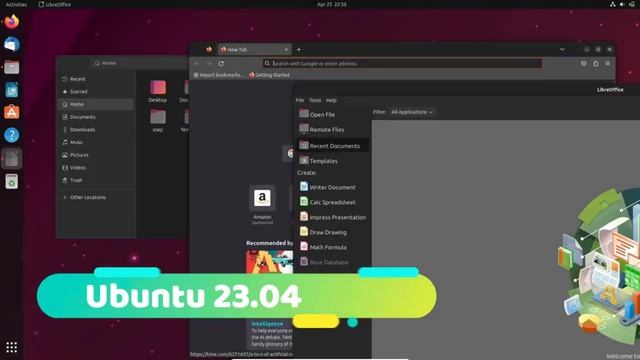Open Getting Started bookmark
The width and height of the screenshot is (640, 360).
click(x=269, y=75)
